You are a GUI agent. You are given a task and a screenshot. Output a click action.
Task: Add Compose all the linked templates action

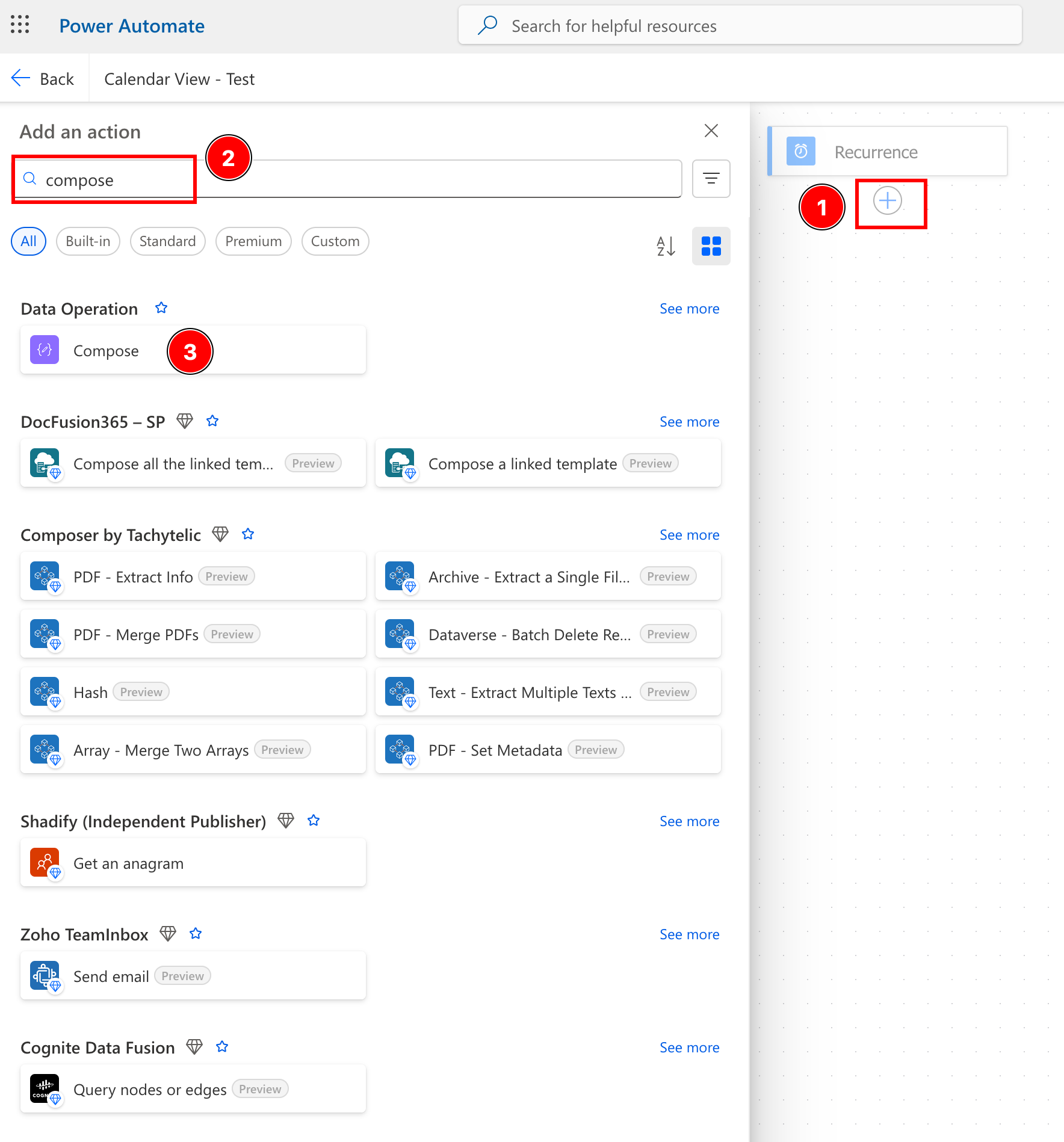click(x=193, y=463)
